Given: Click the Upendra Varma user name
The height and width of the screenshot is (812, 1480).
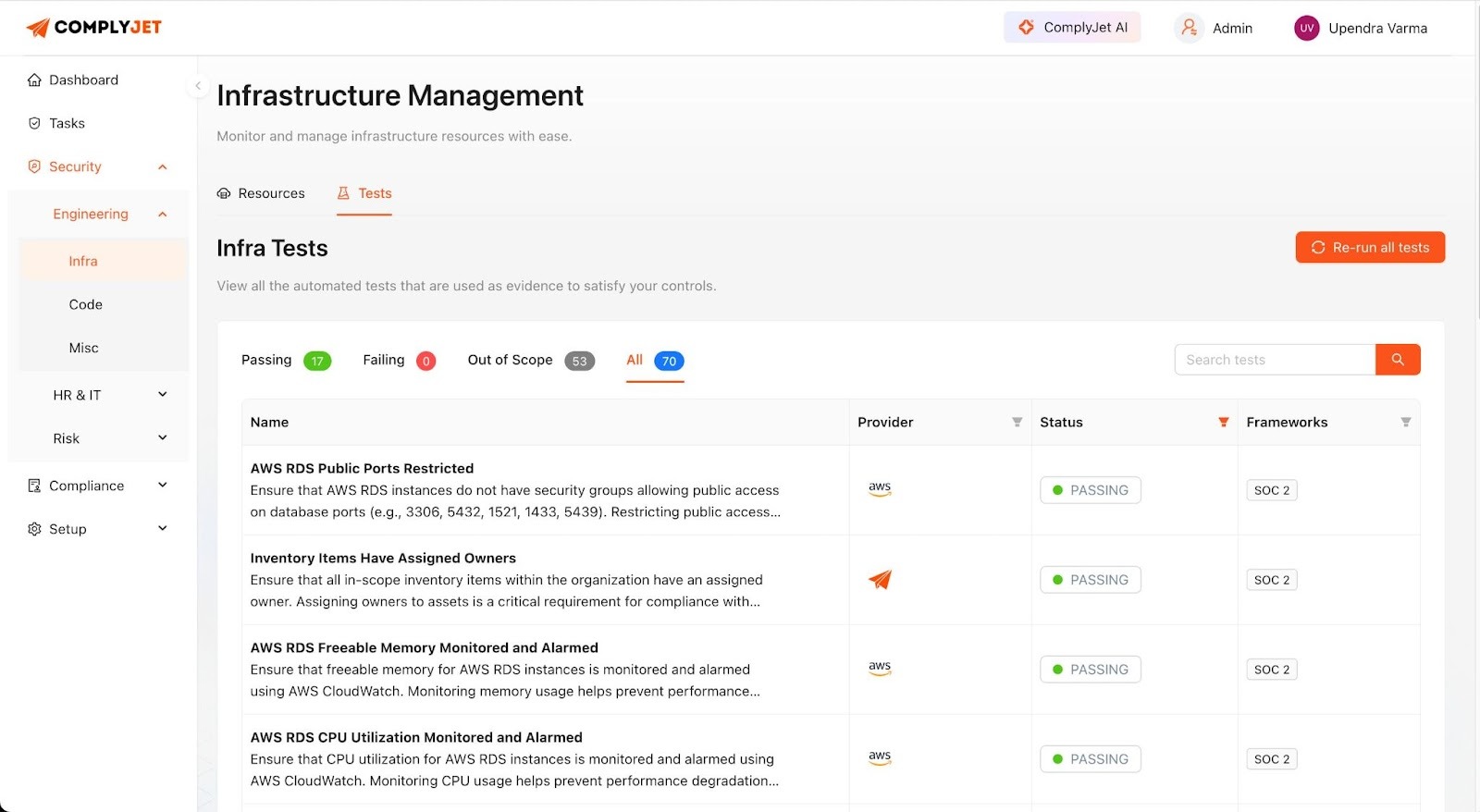Looking at the screenshot, I should [x=1377, y=29].
